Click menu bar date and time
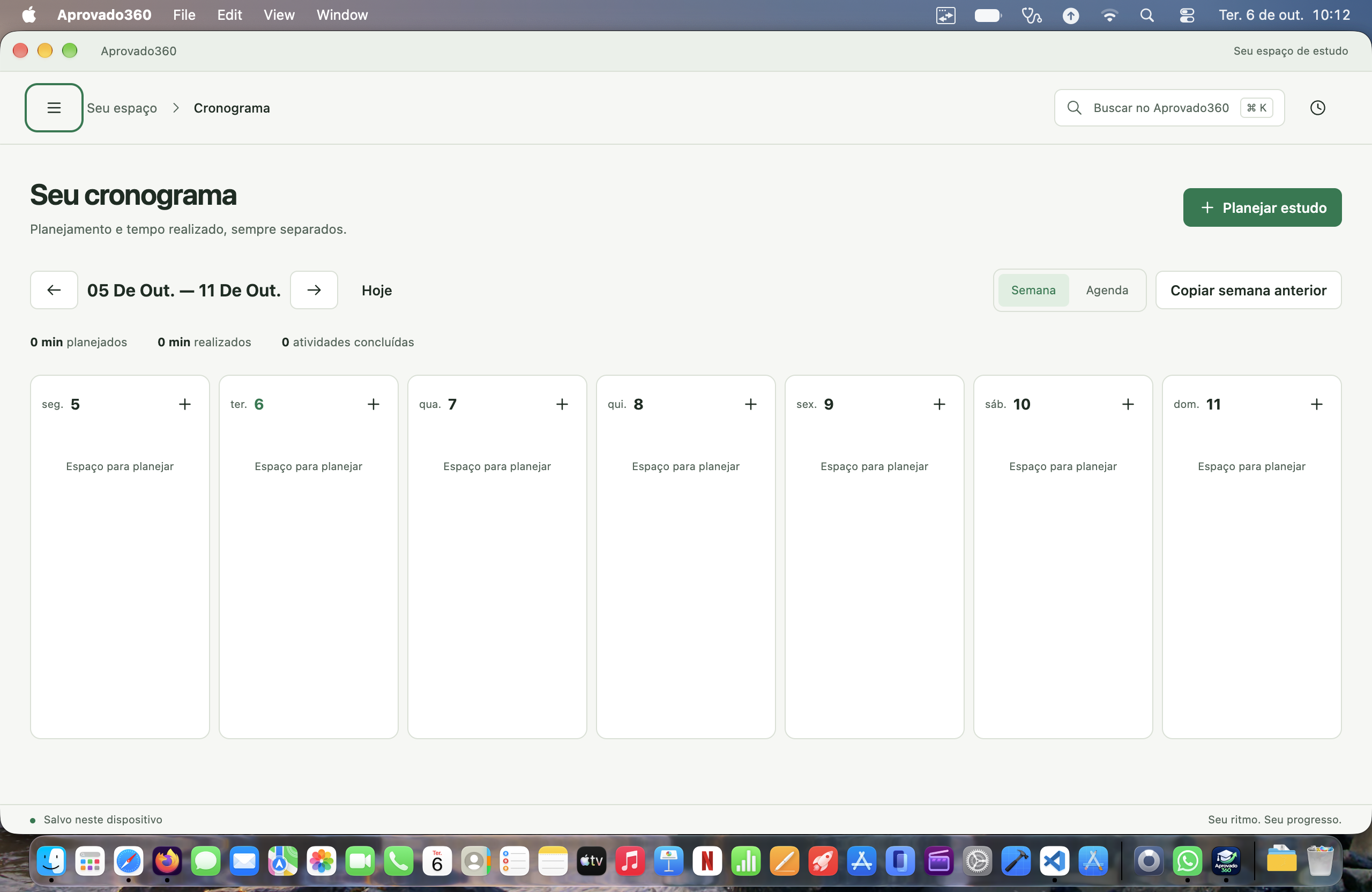Screen dimensions: 1372x892 [x=1284, y=15]
